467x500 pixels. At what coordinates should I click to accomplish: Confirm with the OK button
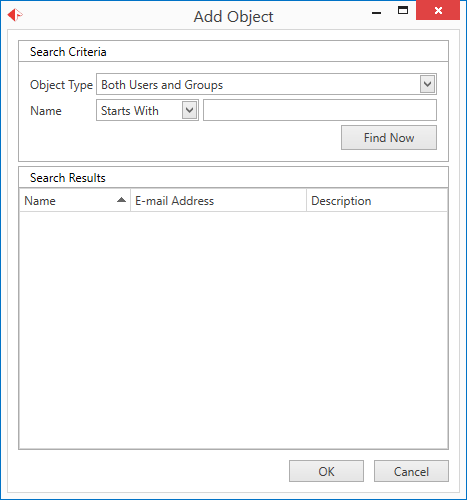(326, 471)
